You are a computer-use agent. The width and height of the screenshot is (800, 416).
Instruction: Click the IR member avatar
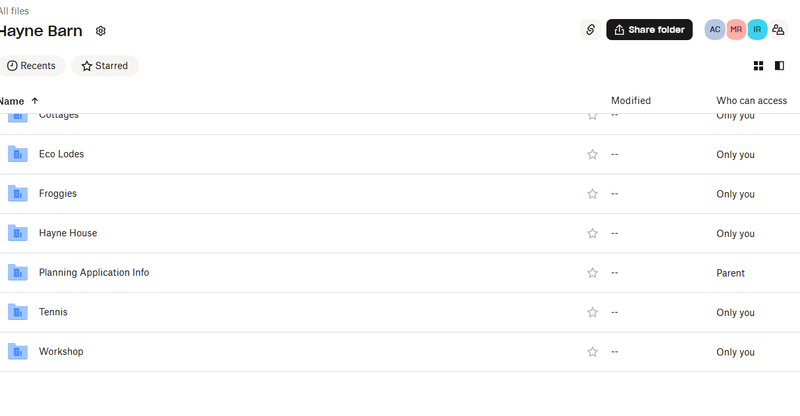(x=757, y=30)
